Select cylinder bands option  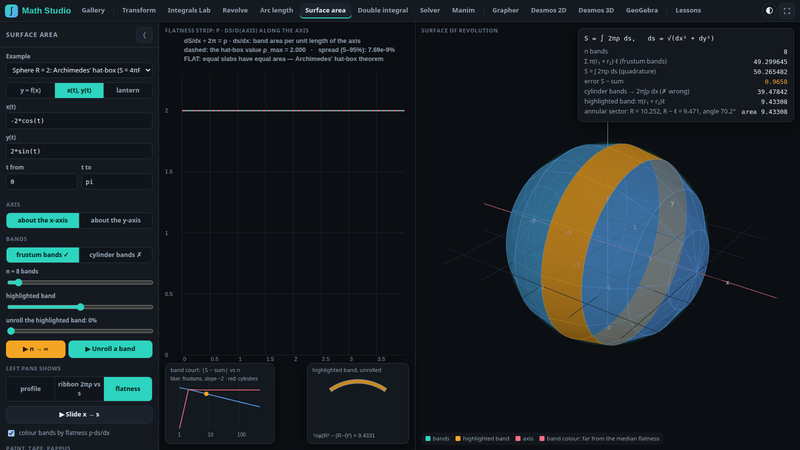coord(115,255)
